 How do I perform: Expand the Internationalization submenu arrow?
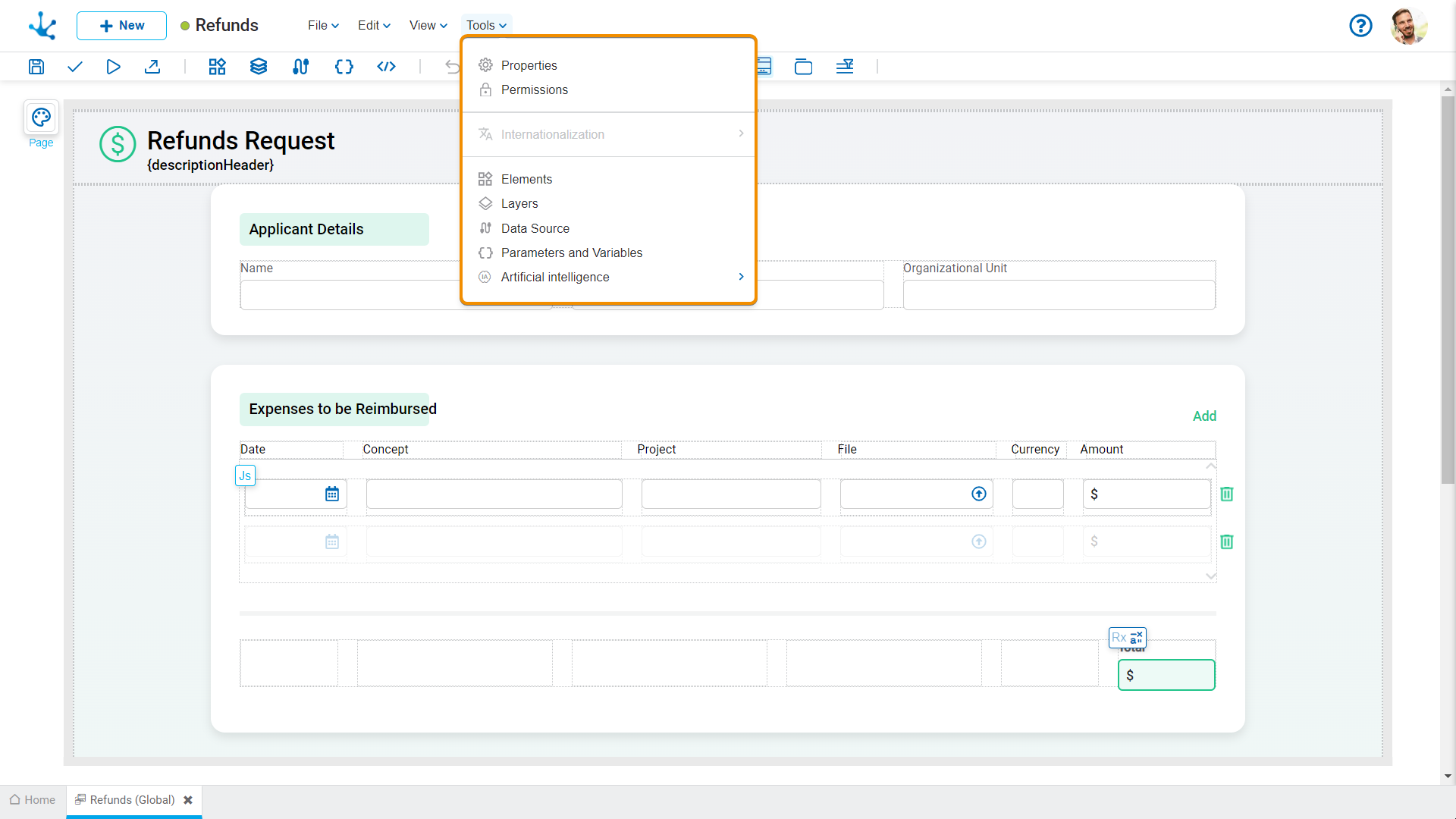(x=740, y=134)
